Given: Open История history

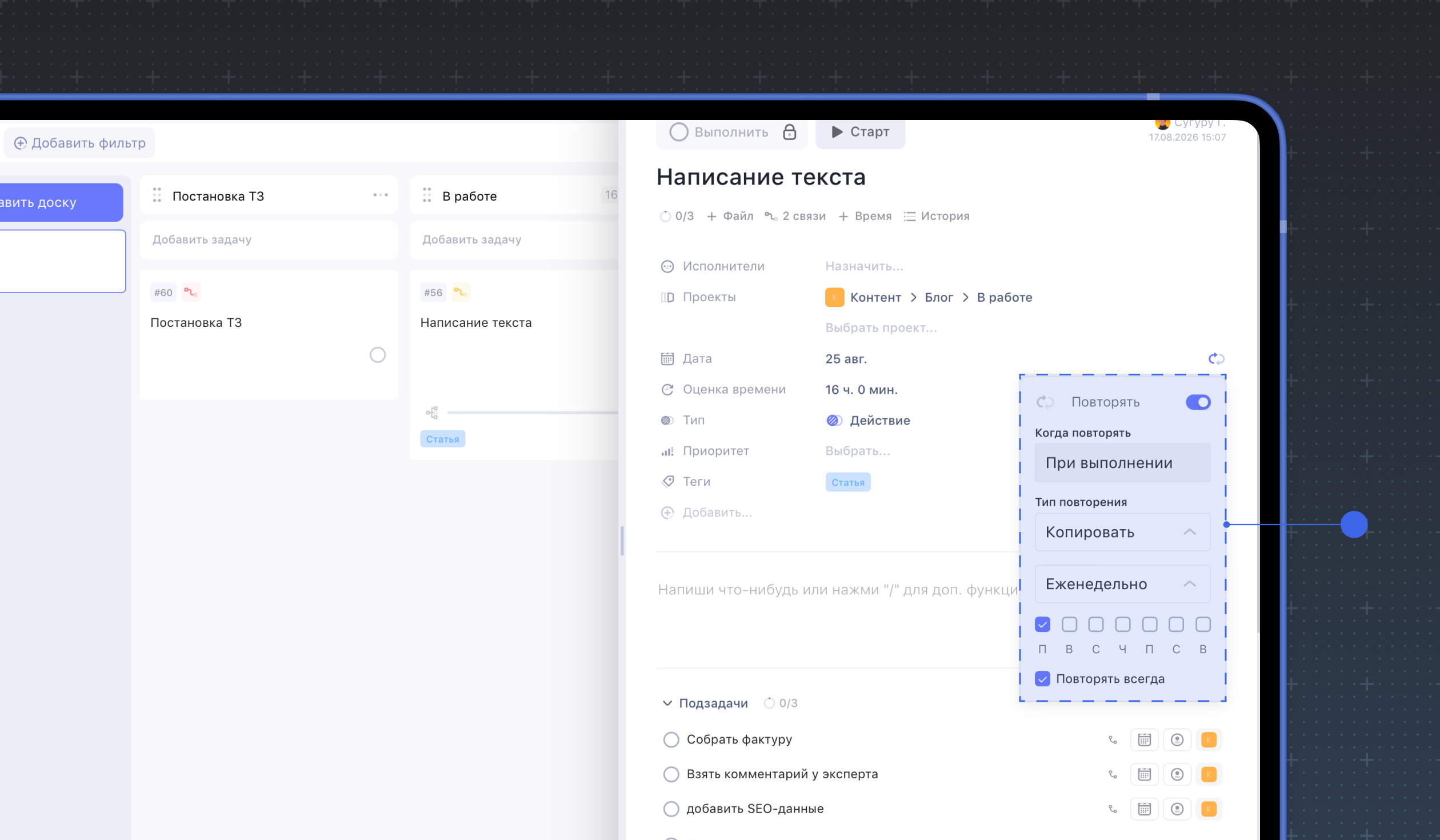Looking at the screenshot, I should point(937,216).
